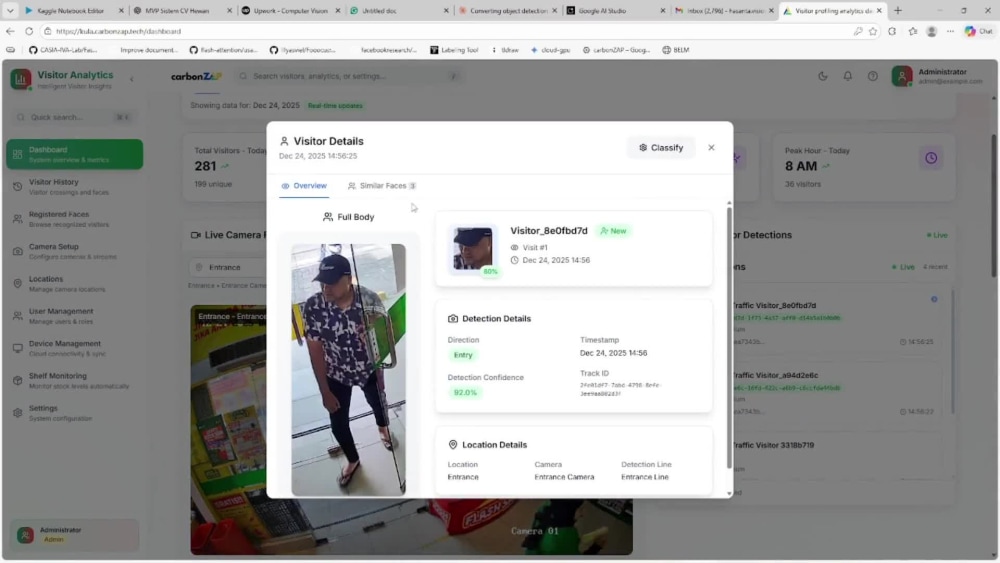The width and height of the screenshot is (1000, 563).
Task: Click the Registered Faces people icon
Action: coord(17,219)
